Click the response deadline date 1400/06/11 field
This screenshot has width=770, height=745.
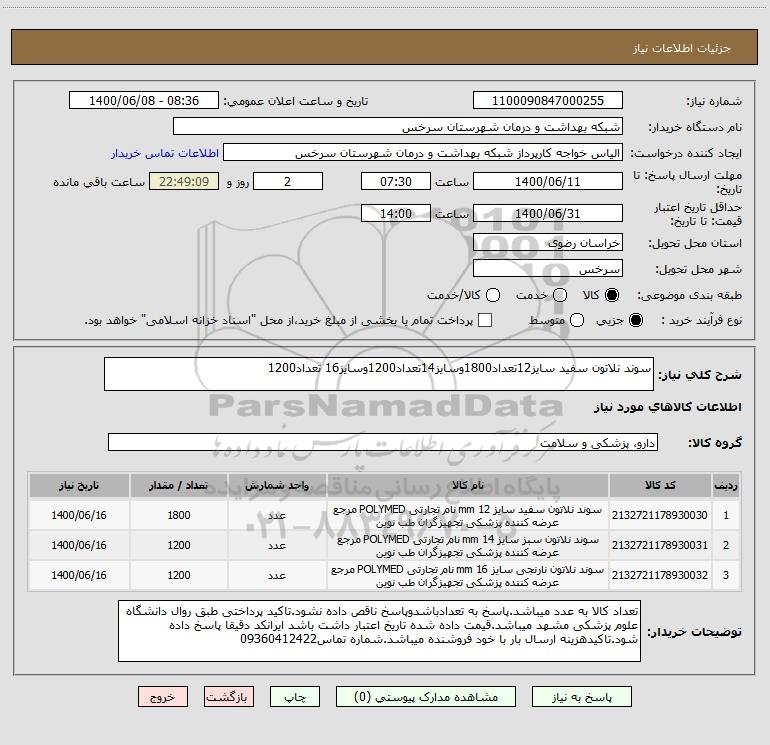point(548,181)
